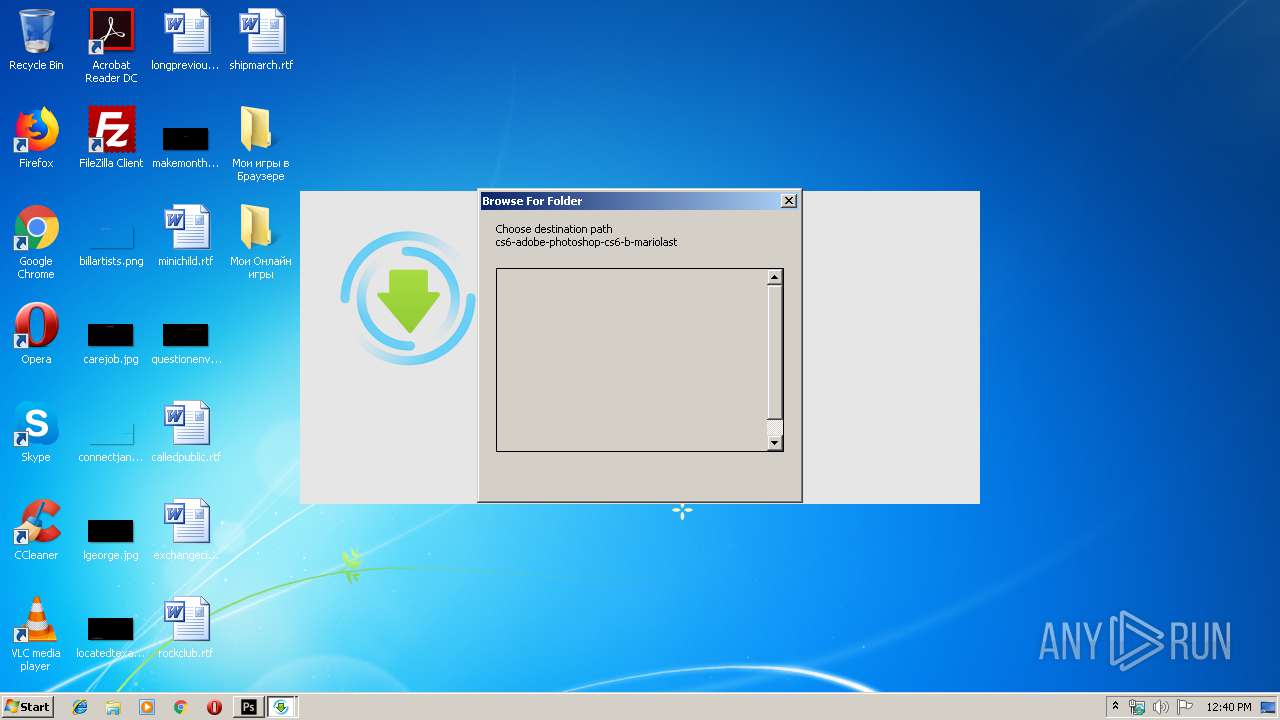Click the folder tree scrollbar thumb
Image resolution: width=1280 pixels, height=720 pixels.
(774, 352)
